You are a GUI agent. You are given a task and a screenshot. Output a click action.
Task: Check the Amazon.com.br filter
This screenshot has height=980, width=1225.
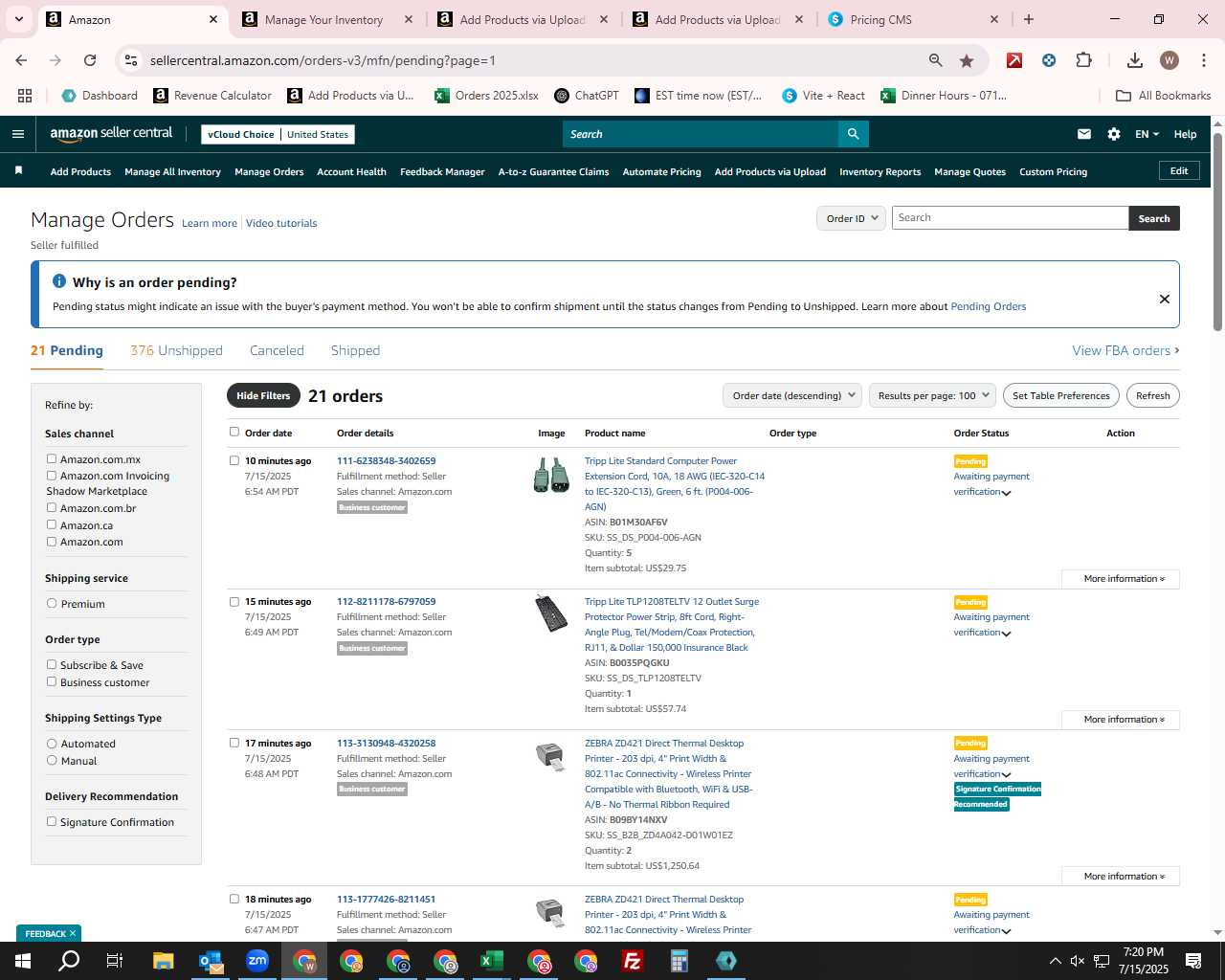point(52,507)
